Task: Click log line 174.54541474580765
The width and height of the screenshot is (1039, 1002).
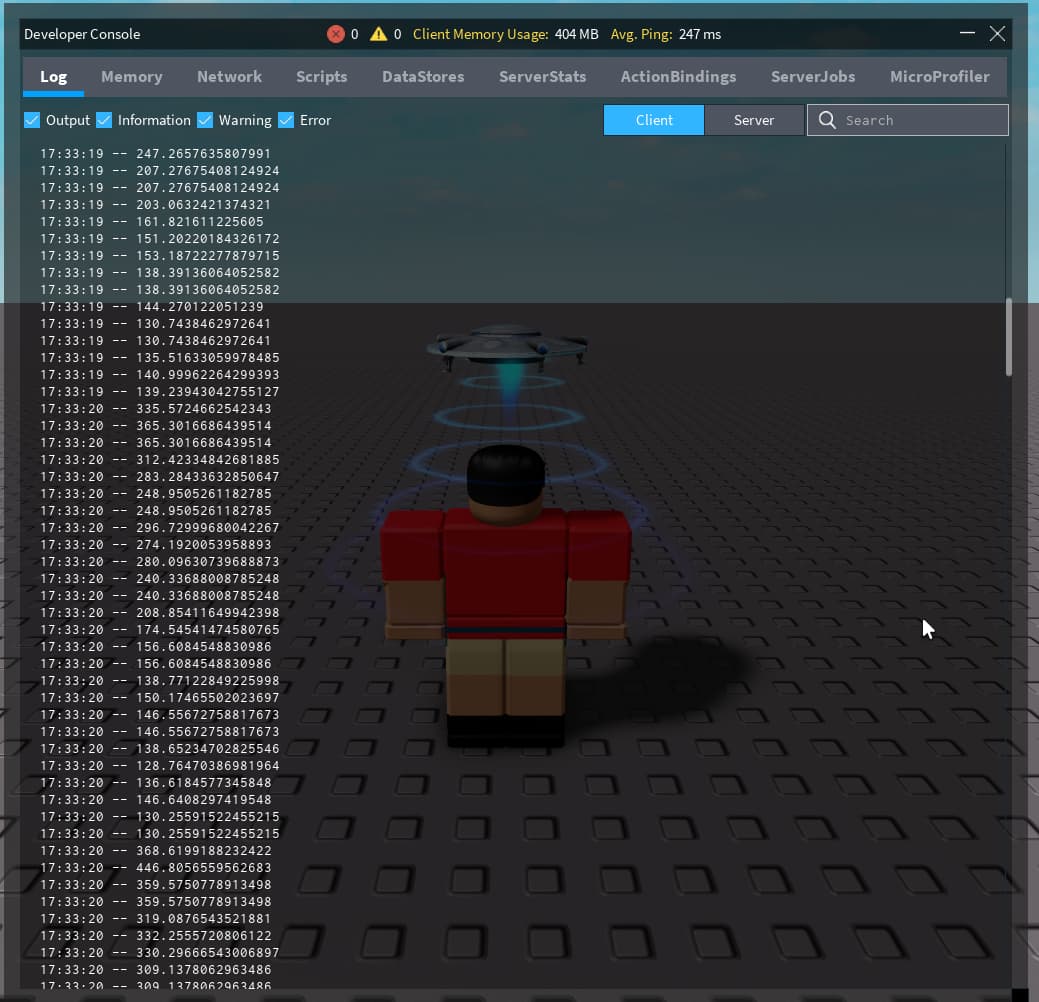Action: (x=160, y=630)
